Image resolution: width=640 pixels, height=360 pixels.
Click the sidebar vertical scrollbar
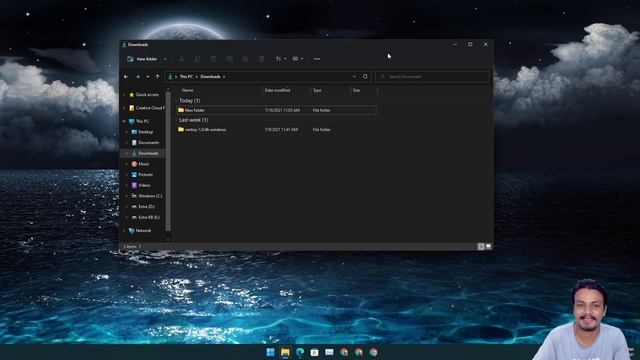click(168, 161)
